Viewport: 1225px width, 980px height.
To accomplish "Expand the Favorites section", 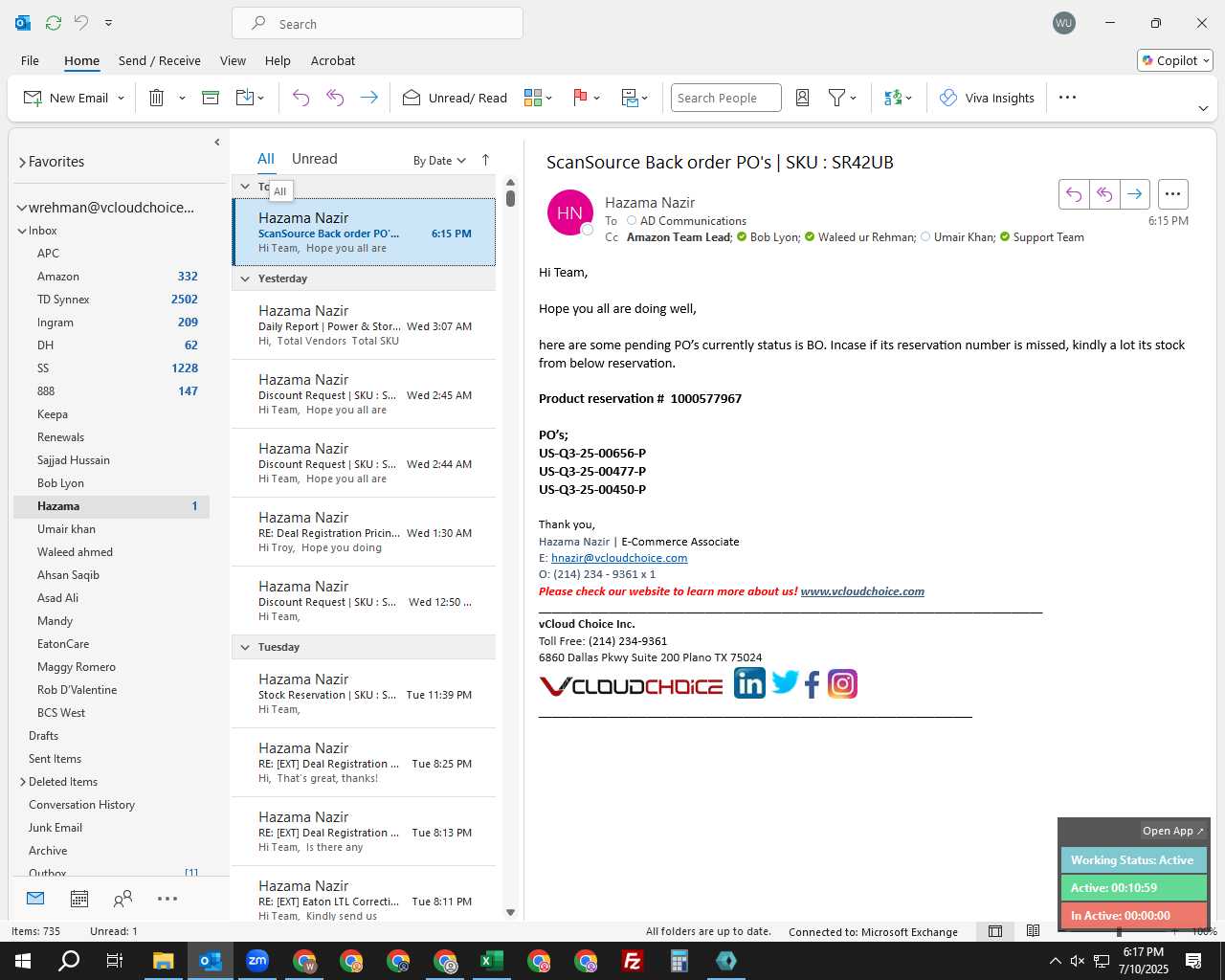I will point(22,163).
